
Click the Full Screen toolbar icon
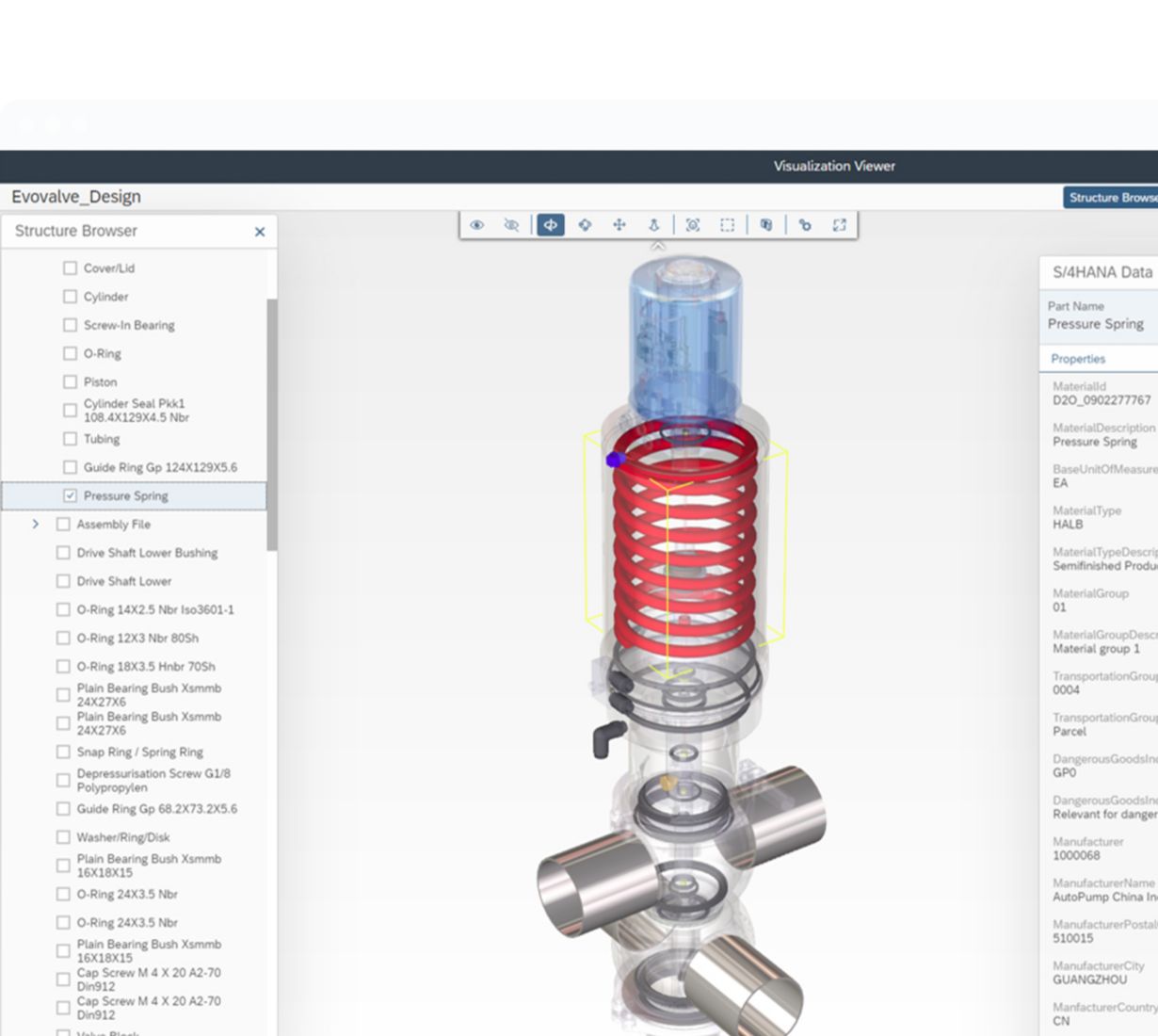[x=839, y=225]
